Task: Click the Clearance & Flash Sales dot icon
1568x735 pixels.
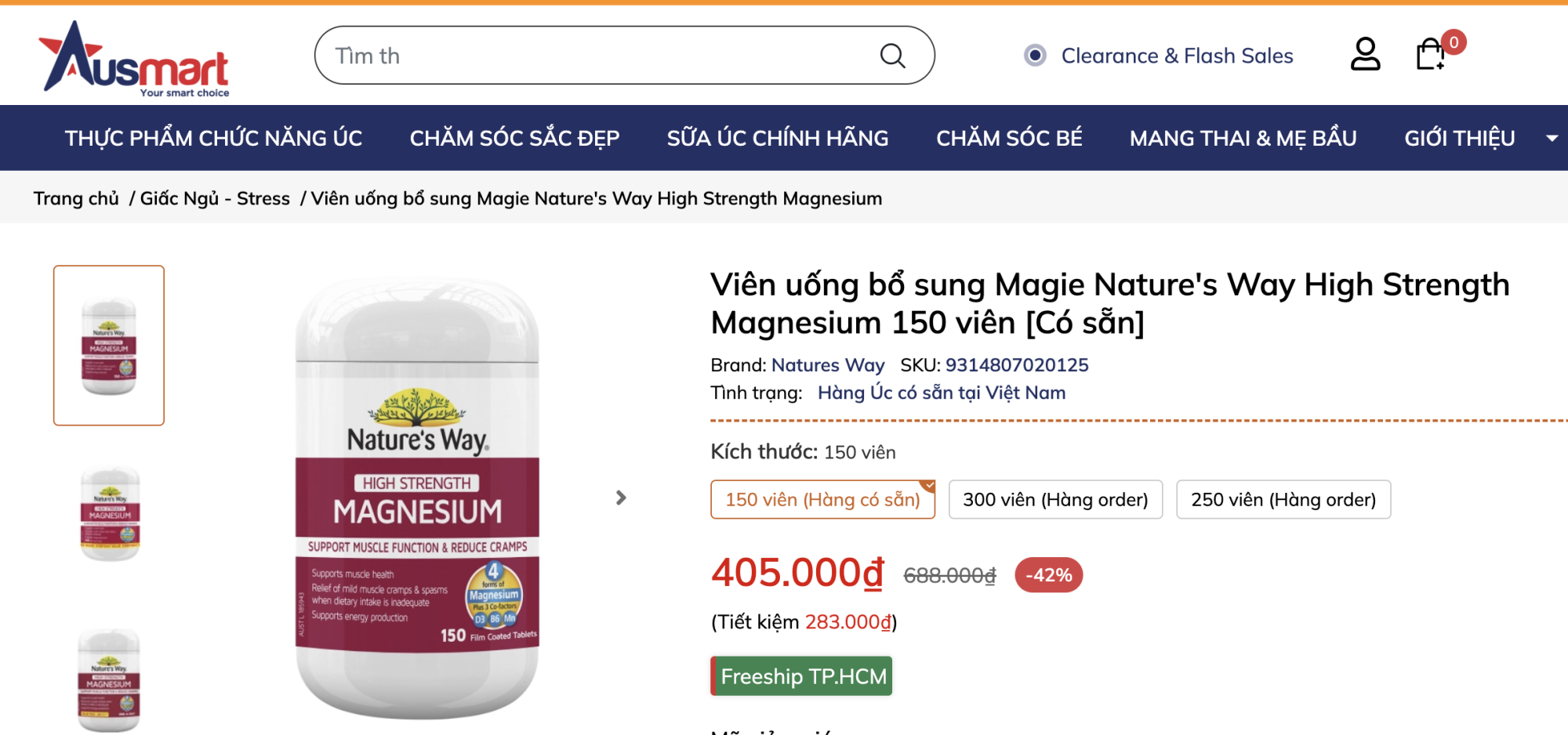Action: (1035, 56)
